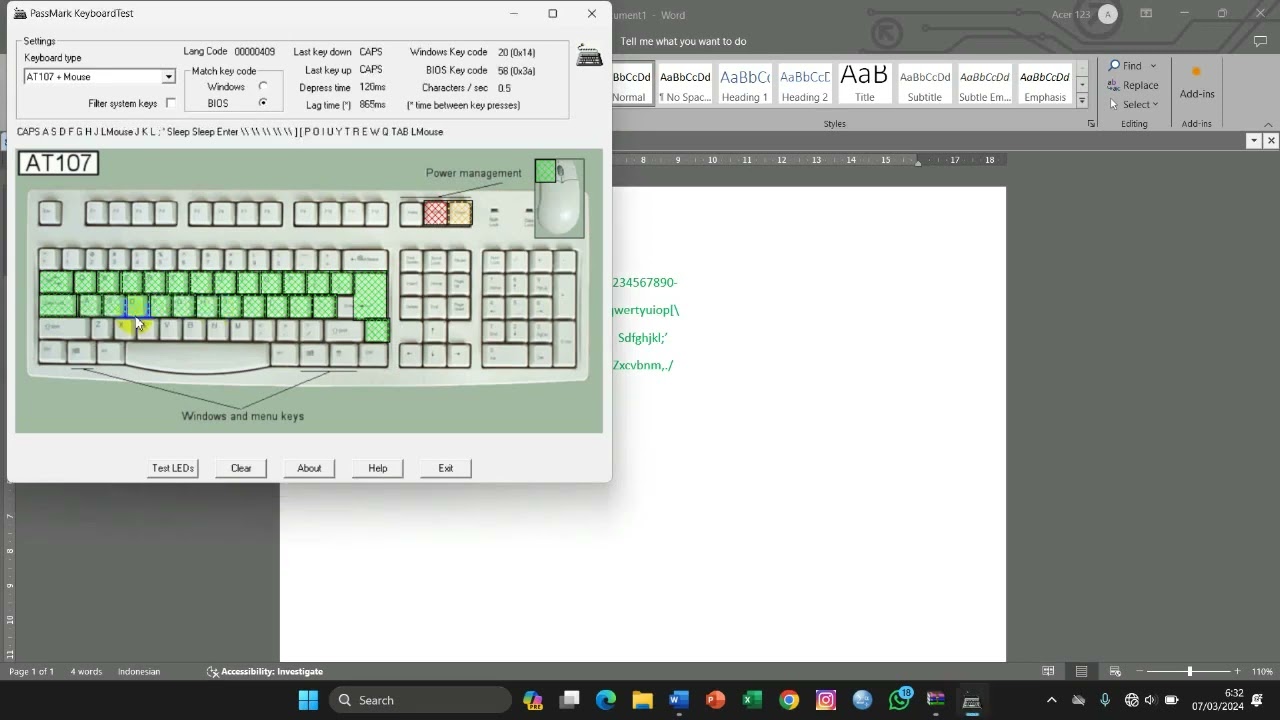Switch Word to Read Mode view

point(1048,671)
